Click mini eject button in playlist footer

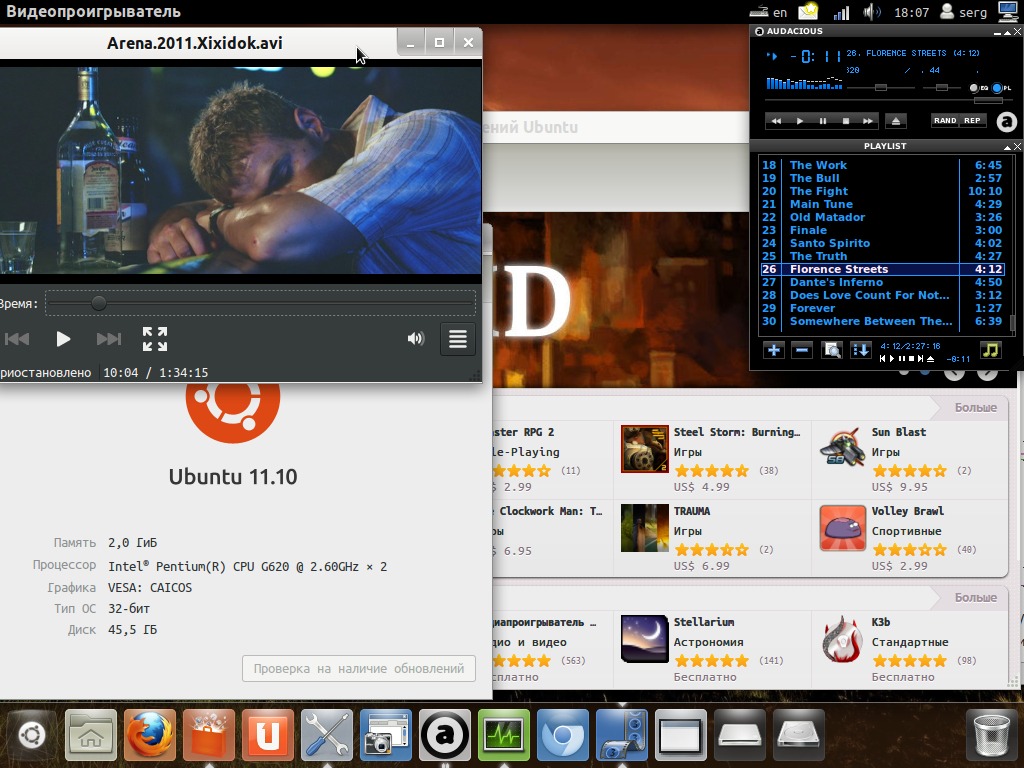(931, 359)
